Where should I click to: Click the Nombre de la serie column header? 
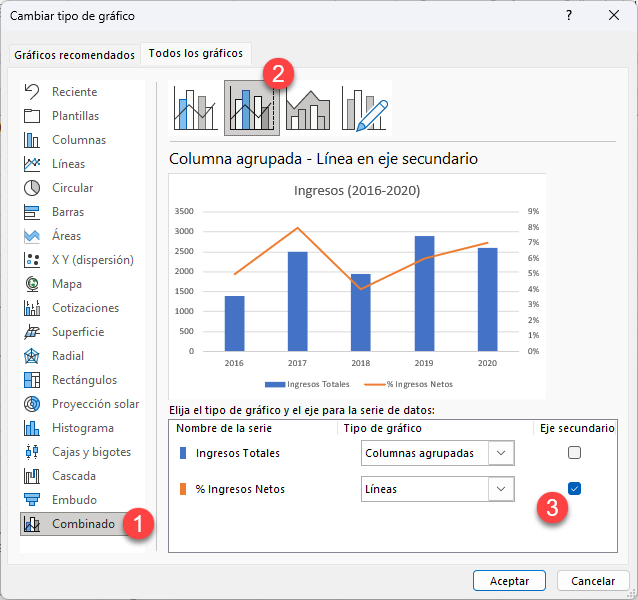[224, 428]
